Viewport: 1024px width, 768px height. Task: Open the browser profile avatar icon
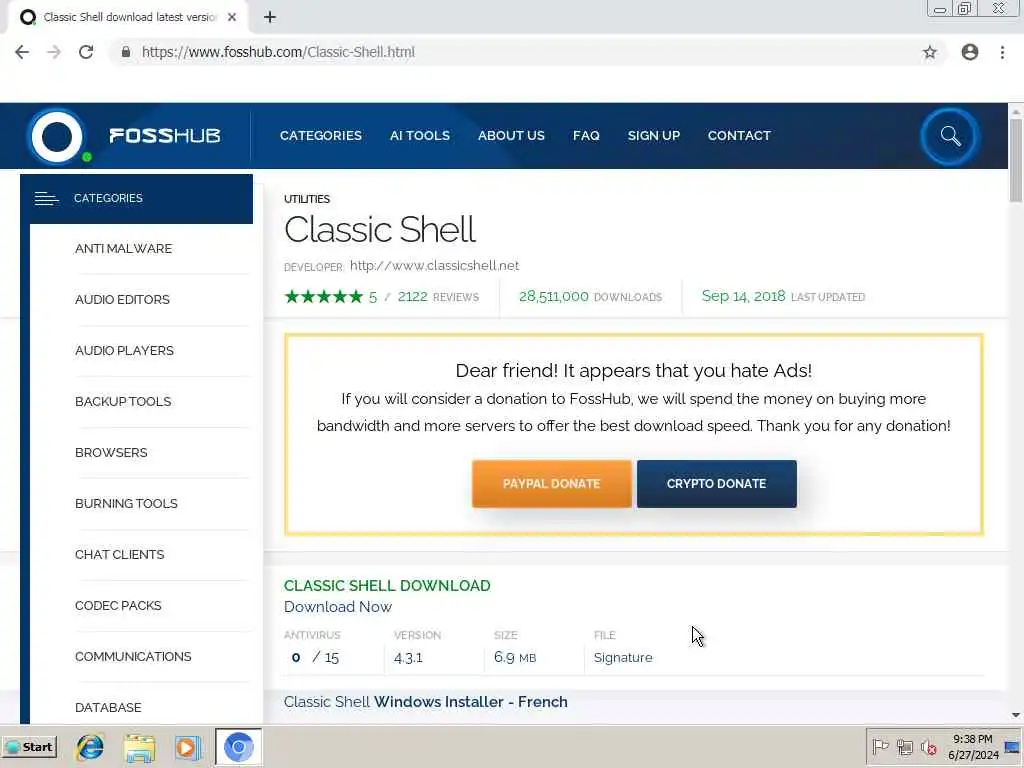[x=970, y=52]
